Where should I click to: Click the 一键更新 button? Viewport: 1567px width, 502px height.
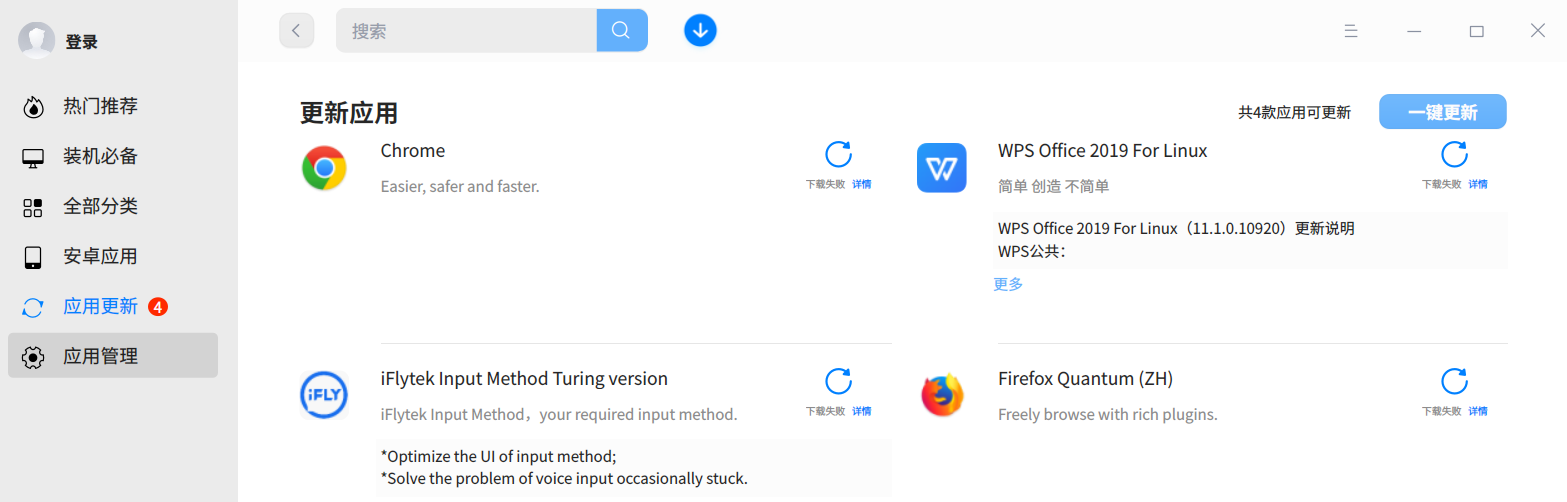1442,112
